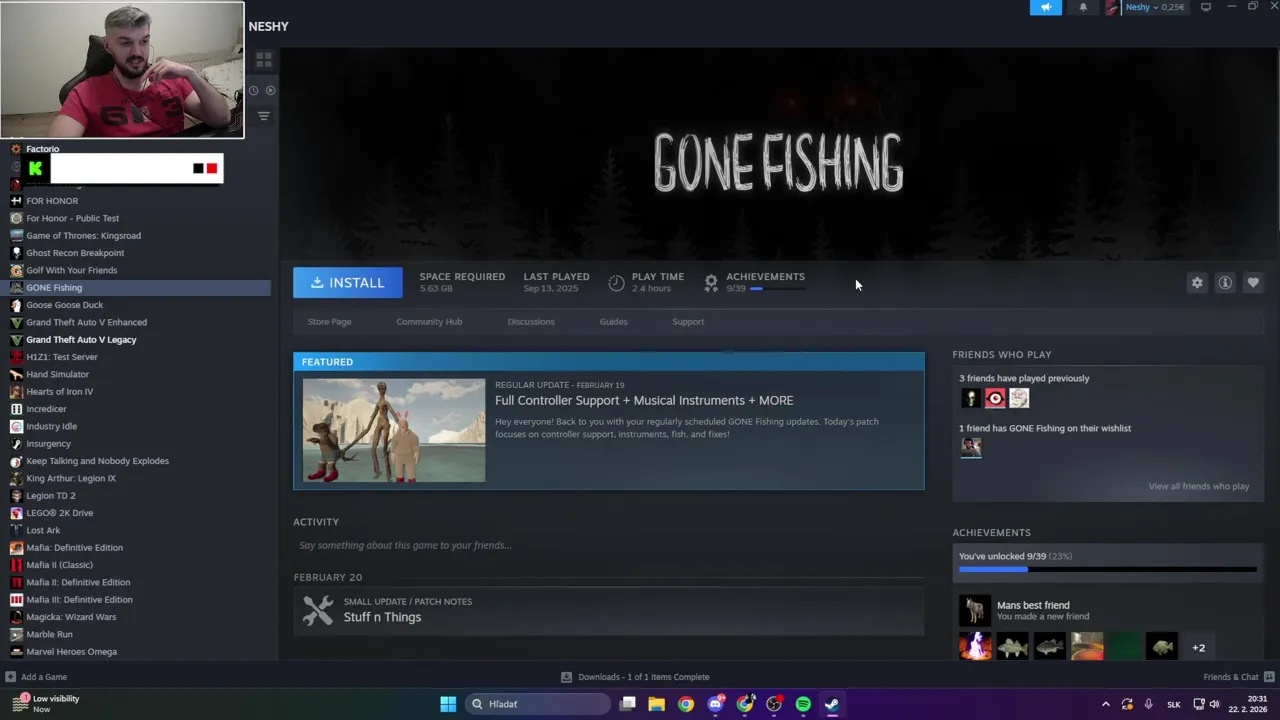Open red eye avatar friend
The width and height of the screenshot is (1280, 720).
pyautogui.click(x=994, y=398)
